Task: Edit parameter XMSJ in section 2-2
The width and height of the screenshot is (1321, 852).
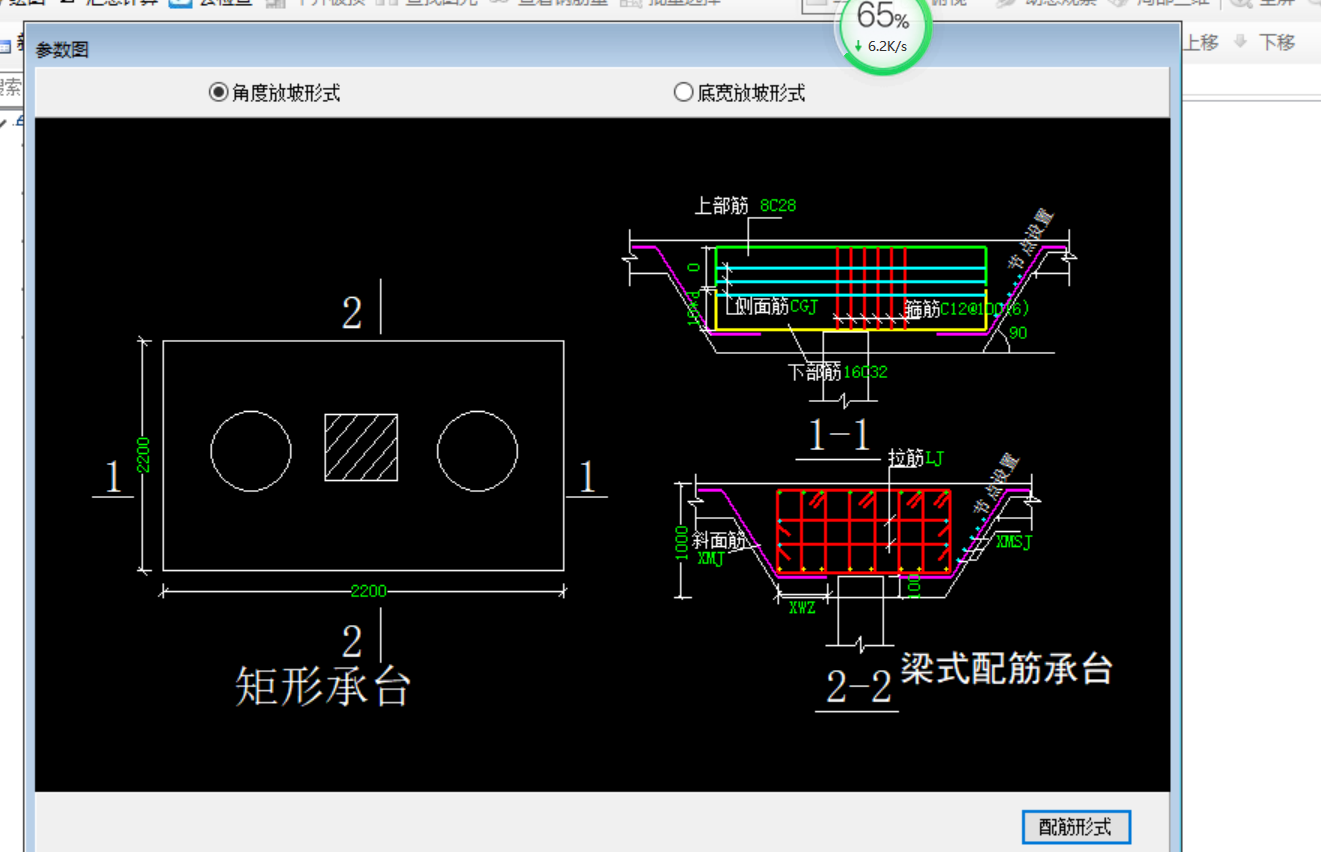Action: (x=1013, y=542)
